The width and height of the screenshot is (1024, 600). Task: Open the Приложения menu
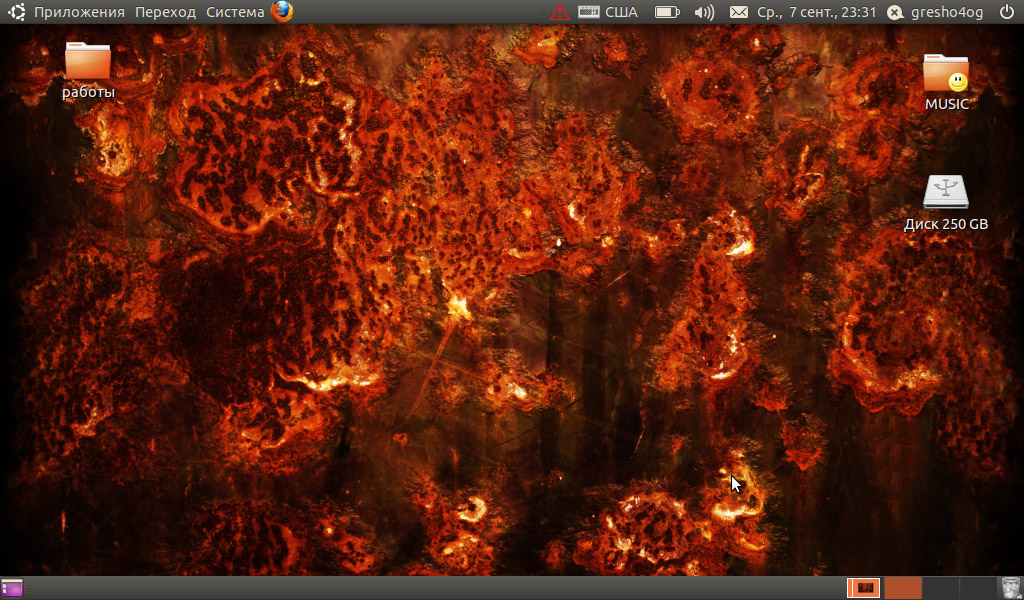tap(79, 12)
